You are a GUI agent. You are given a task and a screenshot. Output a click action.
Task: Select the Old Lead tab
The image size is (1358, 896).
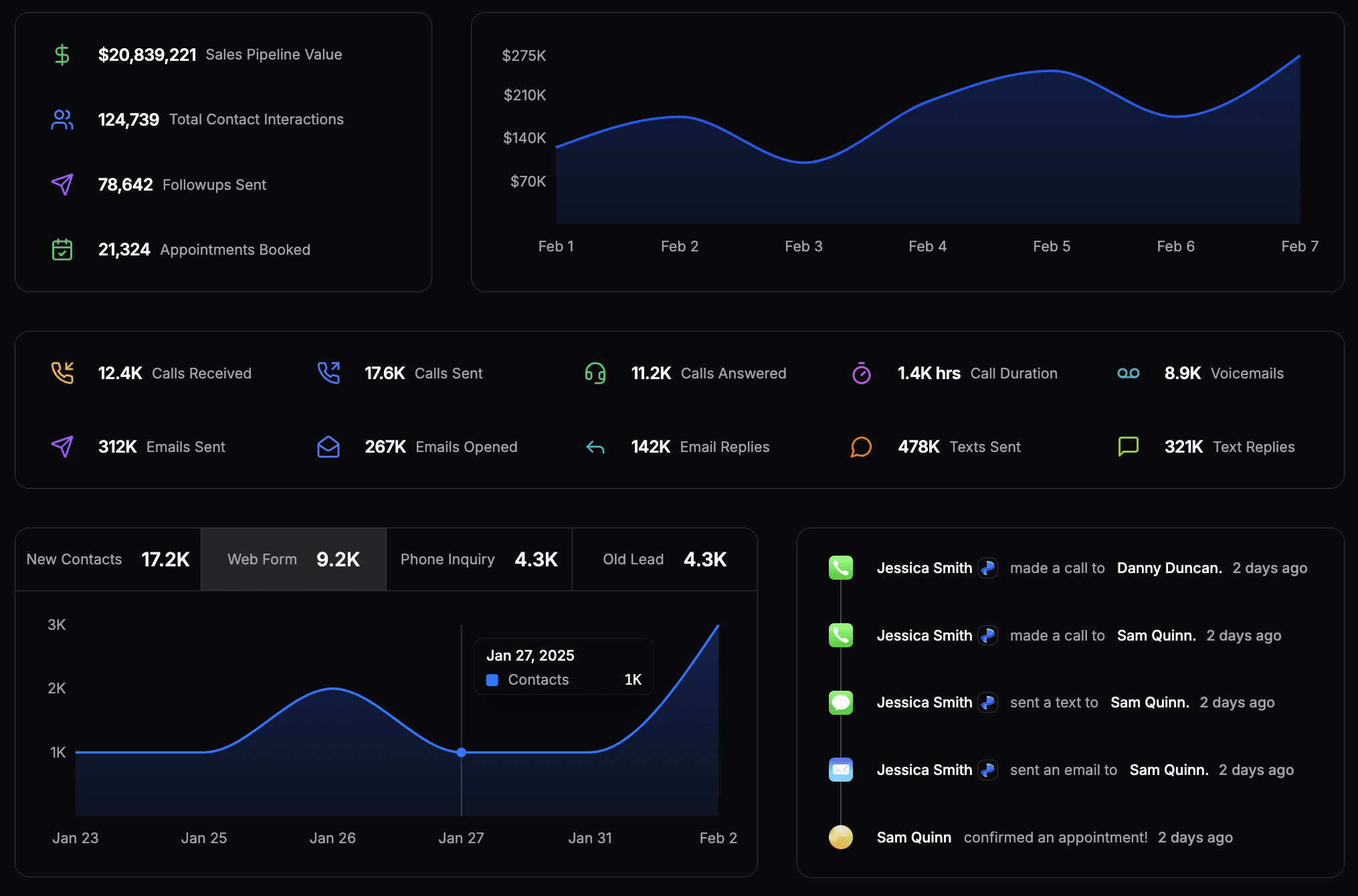coord(665,560)
